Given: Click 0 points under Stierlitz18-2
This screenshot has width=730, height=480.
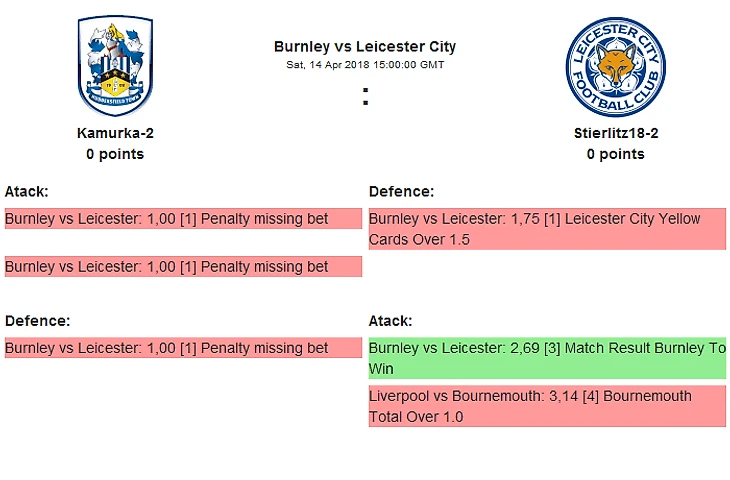Looking at the screenshot, I should 615,154.
